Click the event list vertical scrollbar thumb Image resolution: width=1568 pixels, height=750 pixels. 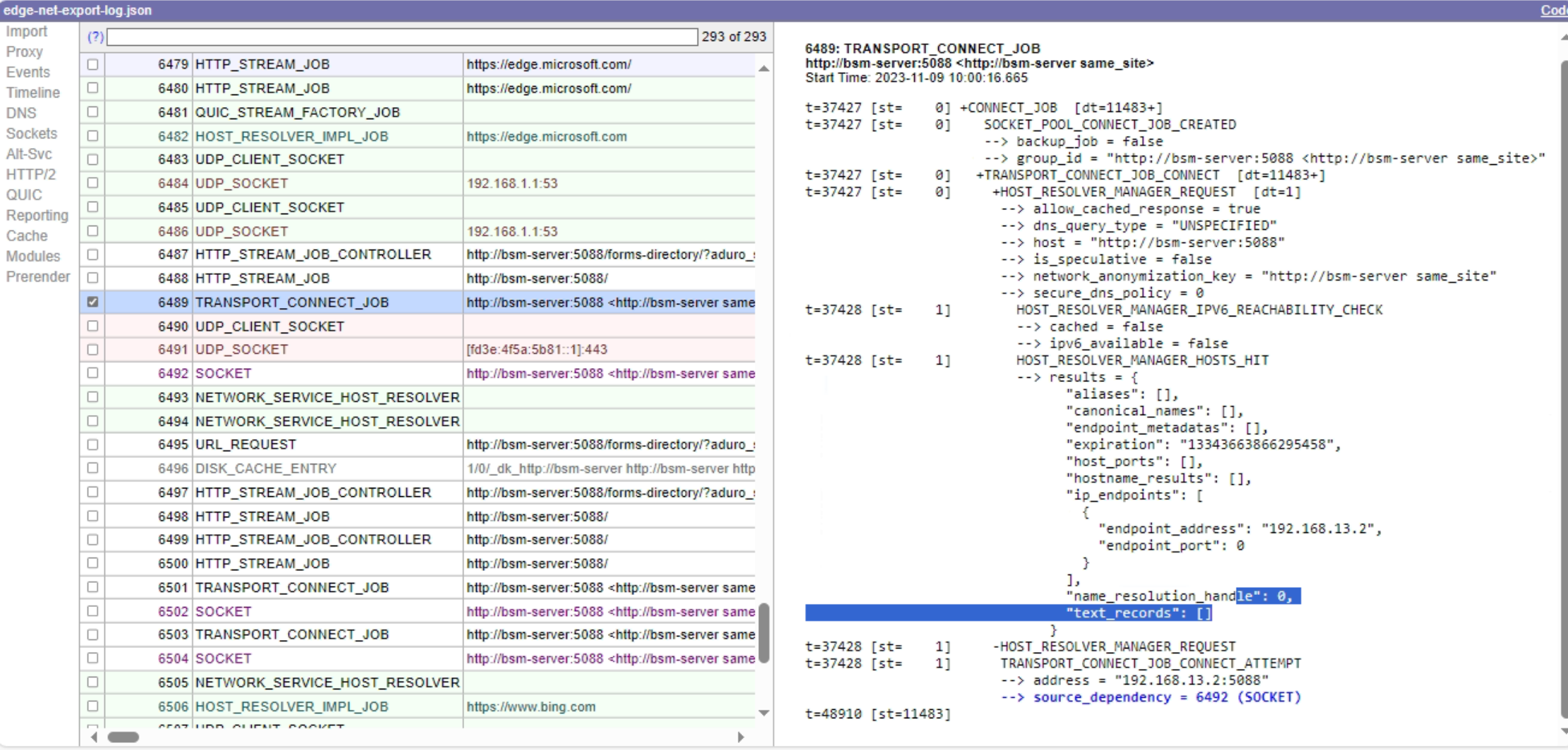pos(764,632)
